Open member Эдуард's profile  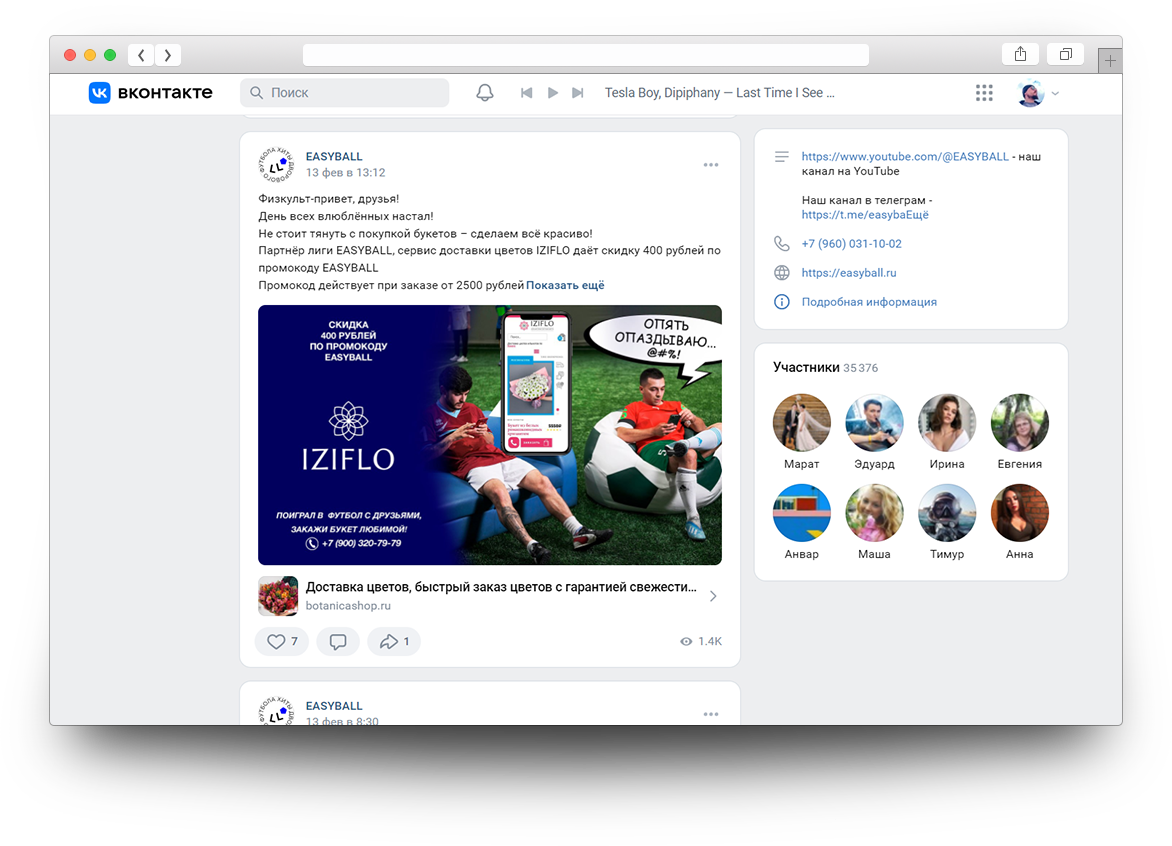[875, 423]
